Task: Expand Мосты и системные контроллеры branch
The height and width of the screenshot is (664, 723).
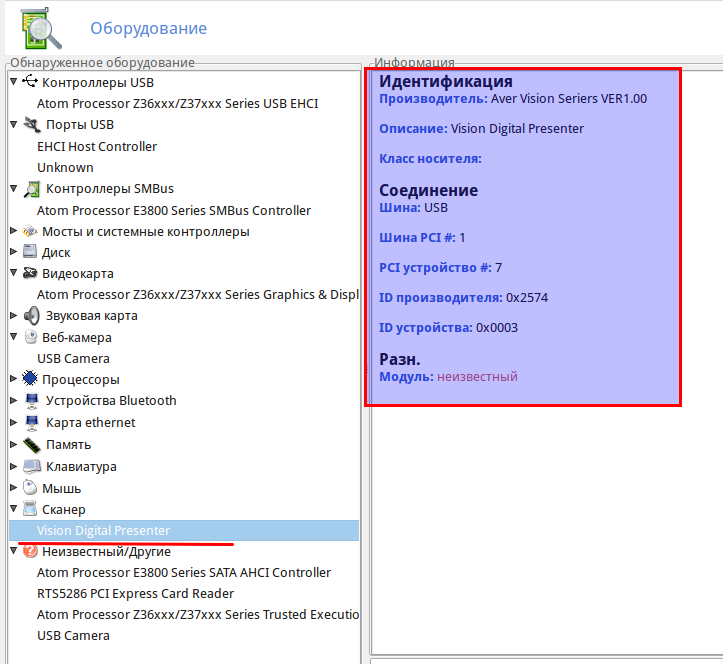Action: [14, 231]
